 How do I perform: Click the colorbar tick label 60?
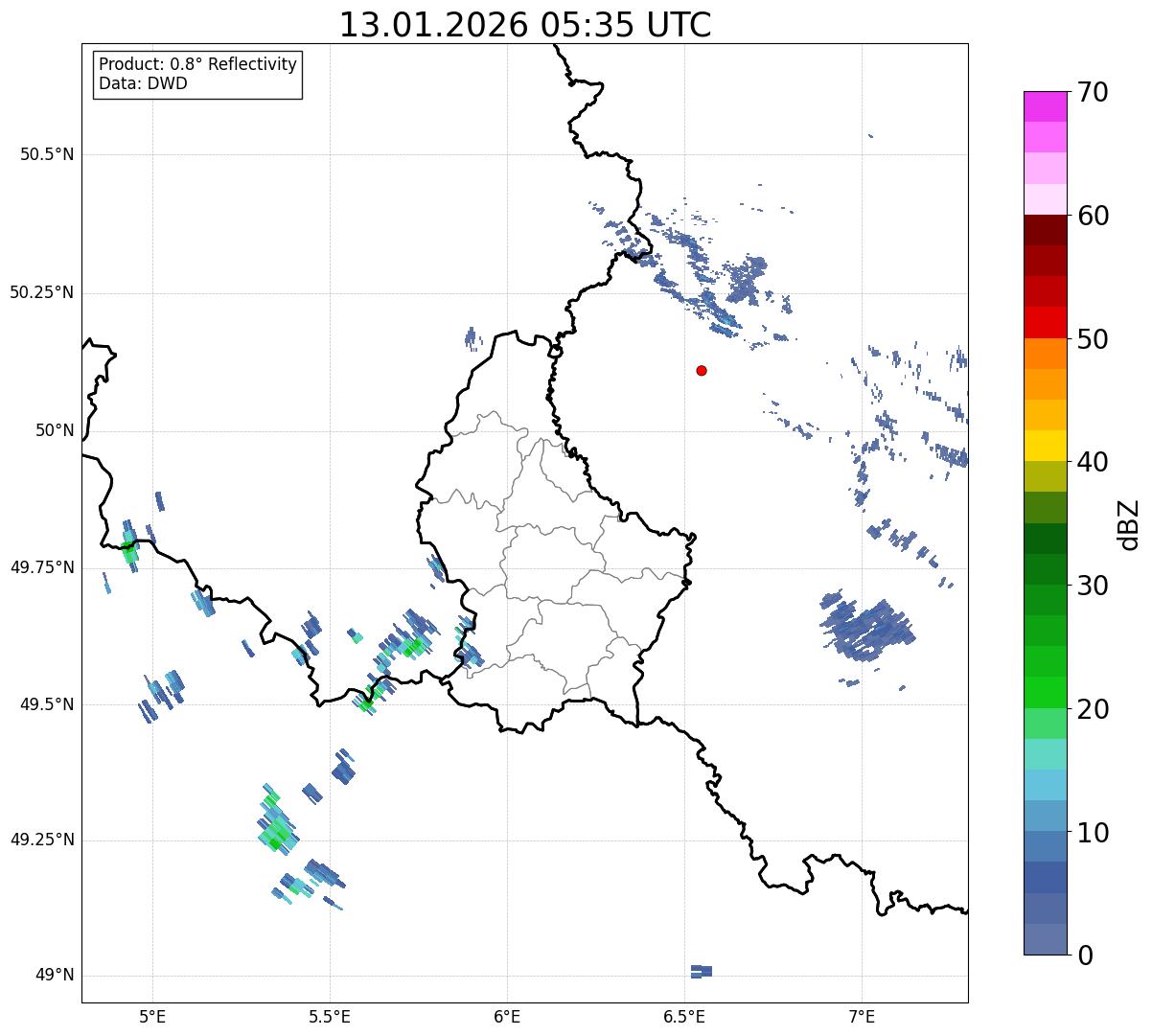1093,216
